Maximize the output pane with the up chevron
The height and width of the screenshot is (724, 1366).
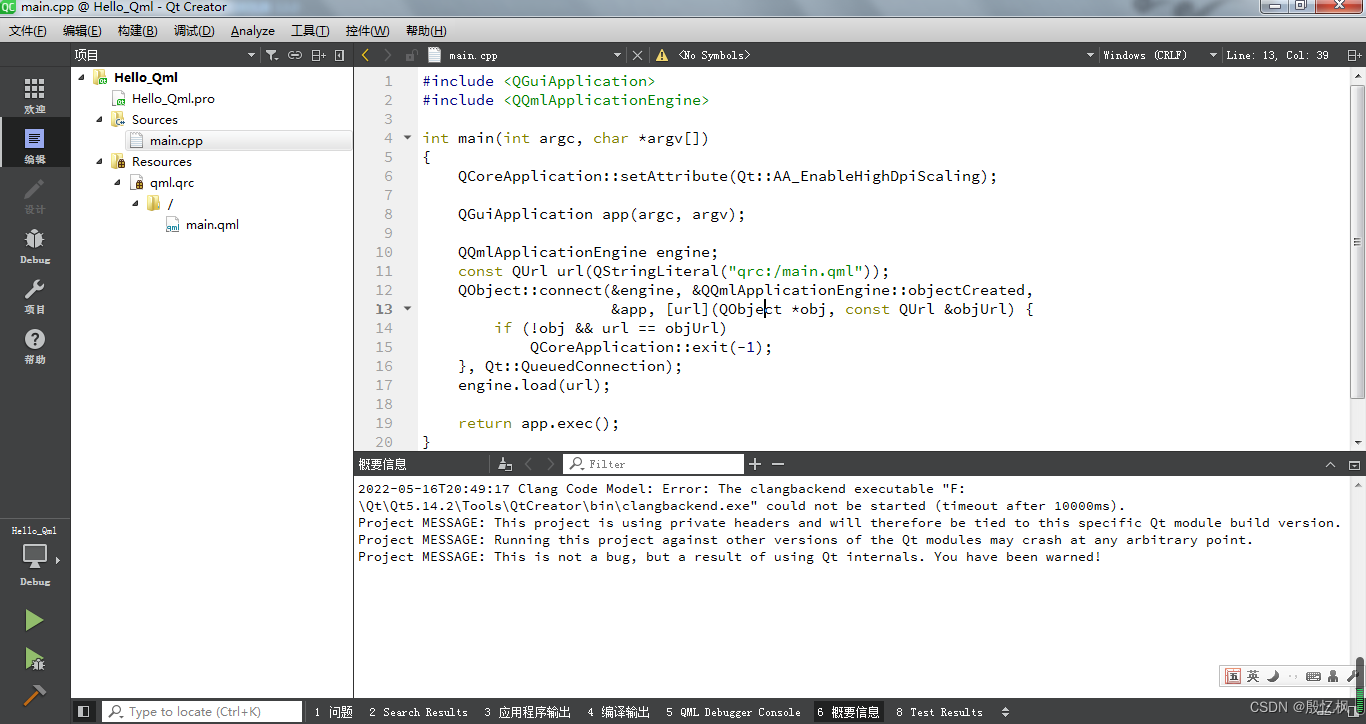point(1330,464)
